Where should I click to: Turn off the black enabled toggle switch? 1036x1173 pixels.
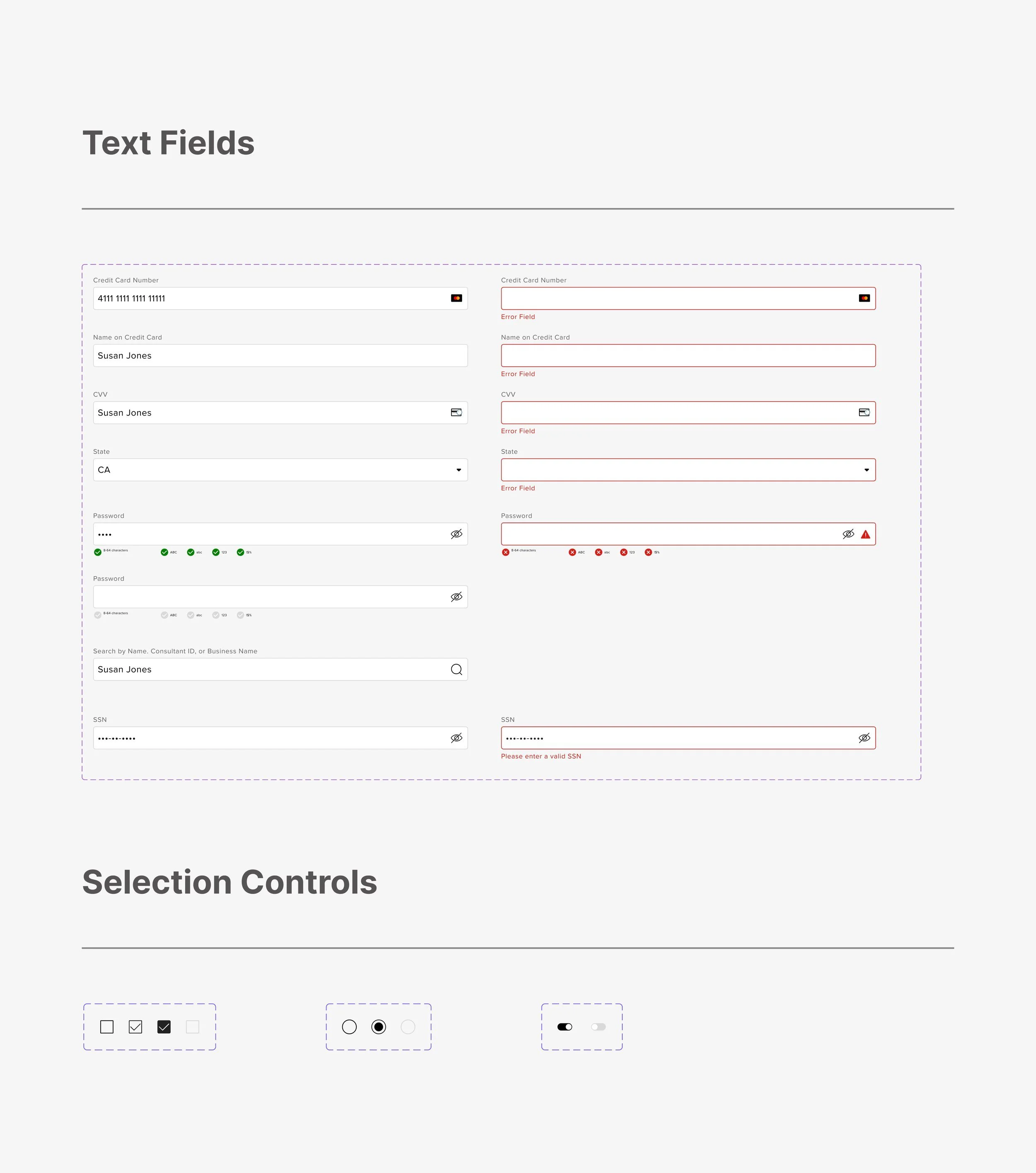[565, 1027]
